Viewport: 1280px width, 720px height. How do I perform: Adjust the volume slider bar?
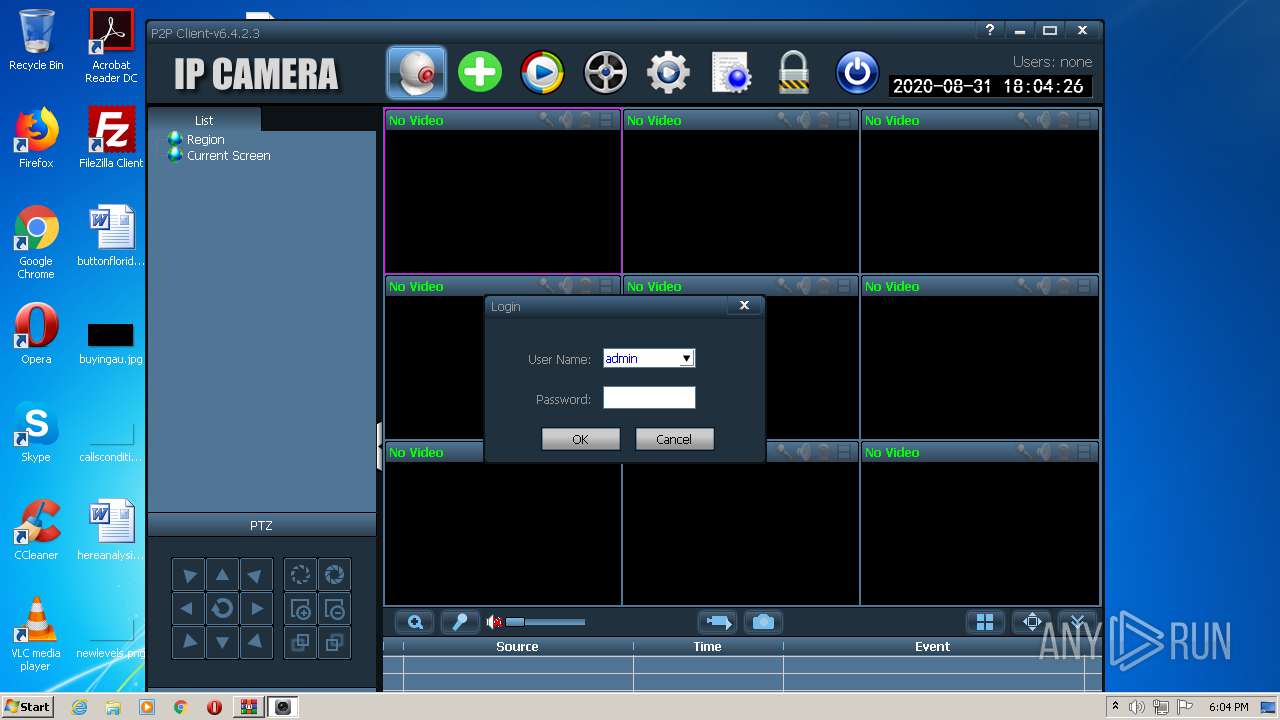(x=545, y=622)
